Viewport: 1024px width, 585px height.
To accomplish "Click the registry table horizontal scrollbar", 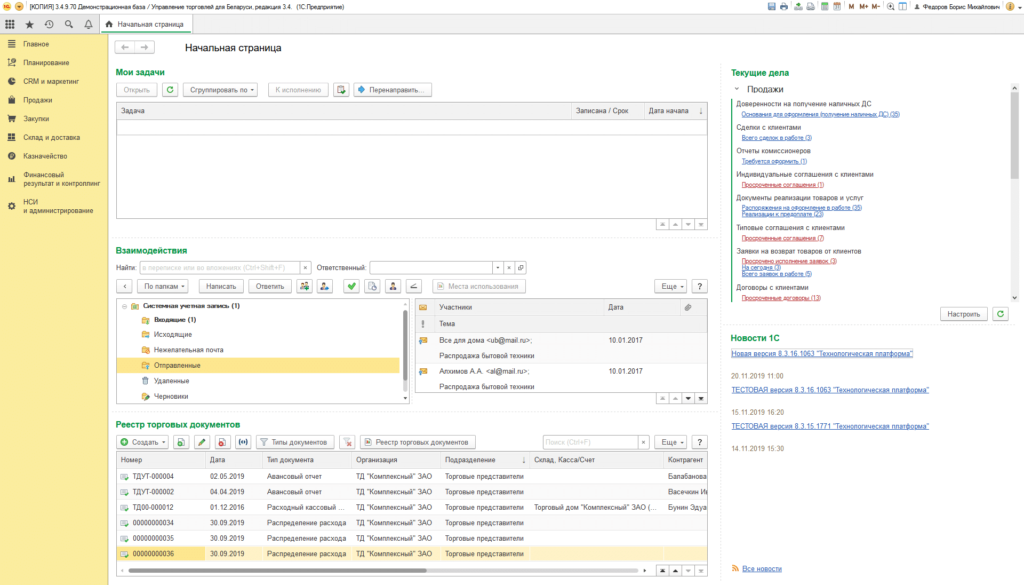I will click(x=278, y=571).
